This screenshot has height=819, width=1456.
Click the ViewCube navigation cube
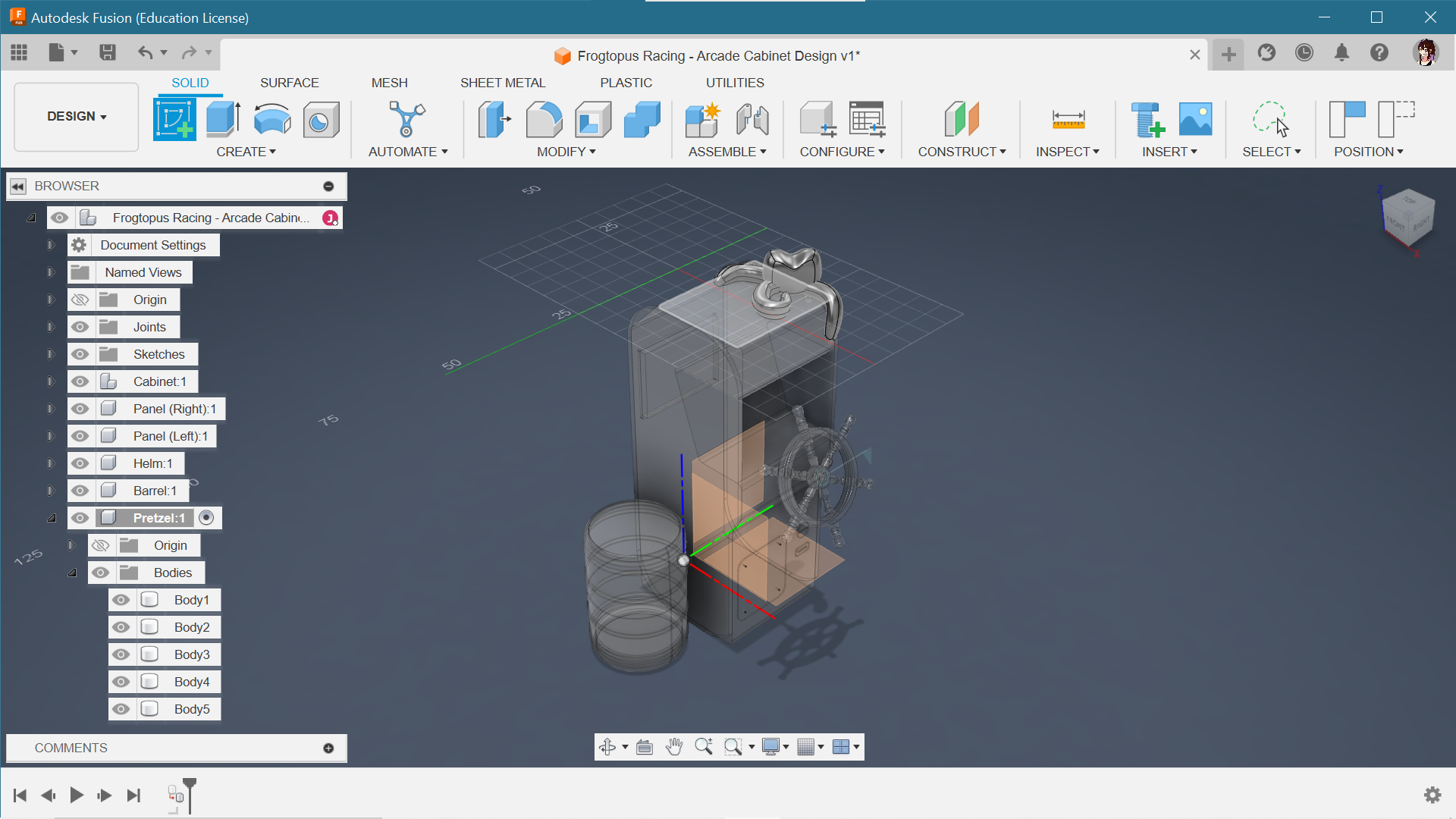point(1408,217)
